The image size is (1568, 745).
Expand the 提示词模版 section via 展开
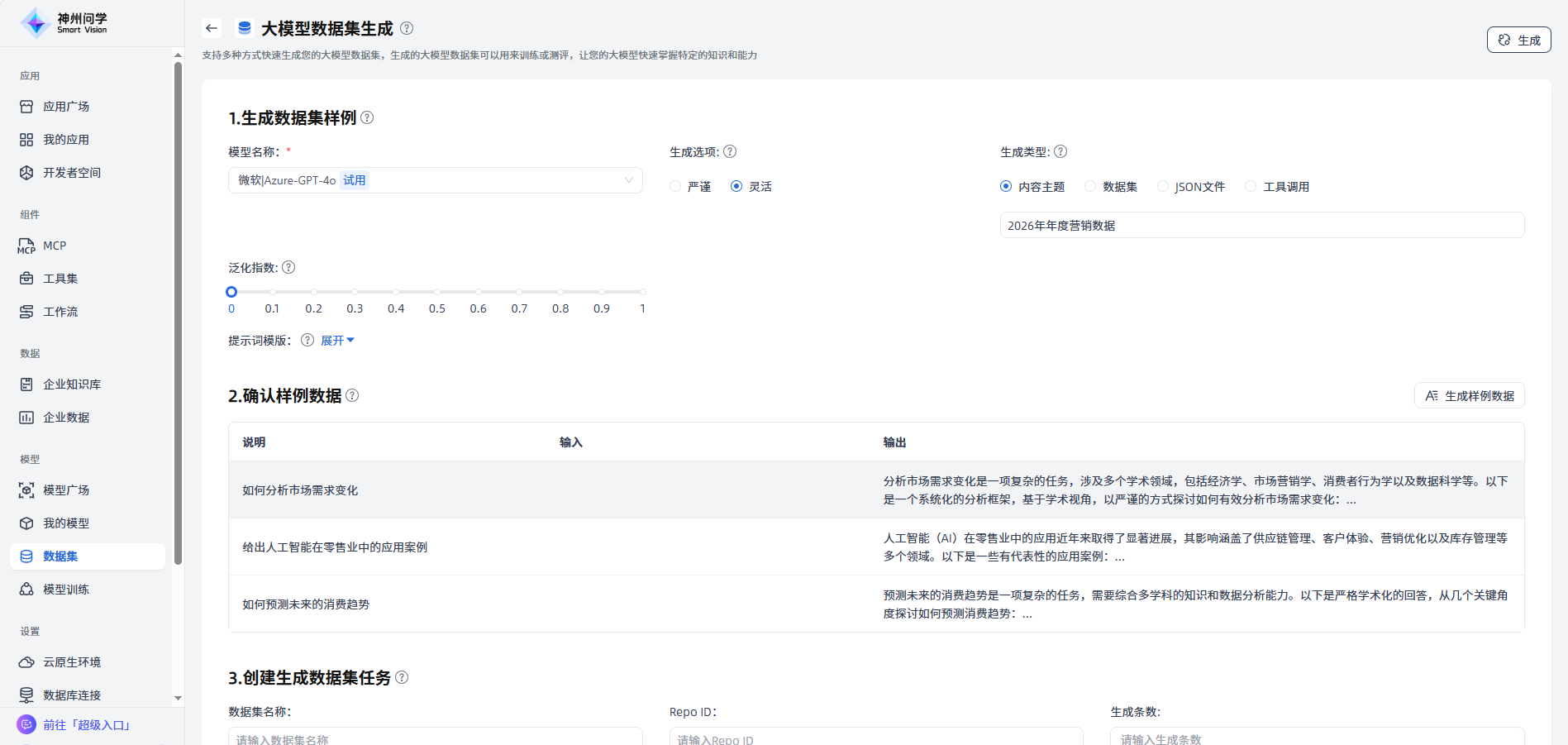337,340
